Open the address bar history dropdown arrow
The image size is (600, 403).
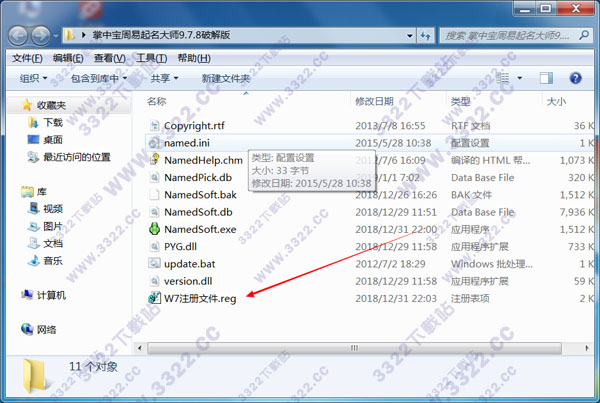[410, 36]
